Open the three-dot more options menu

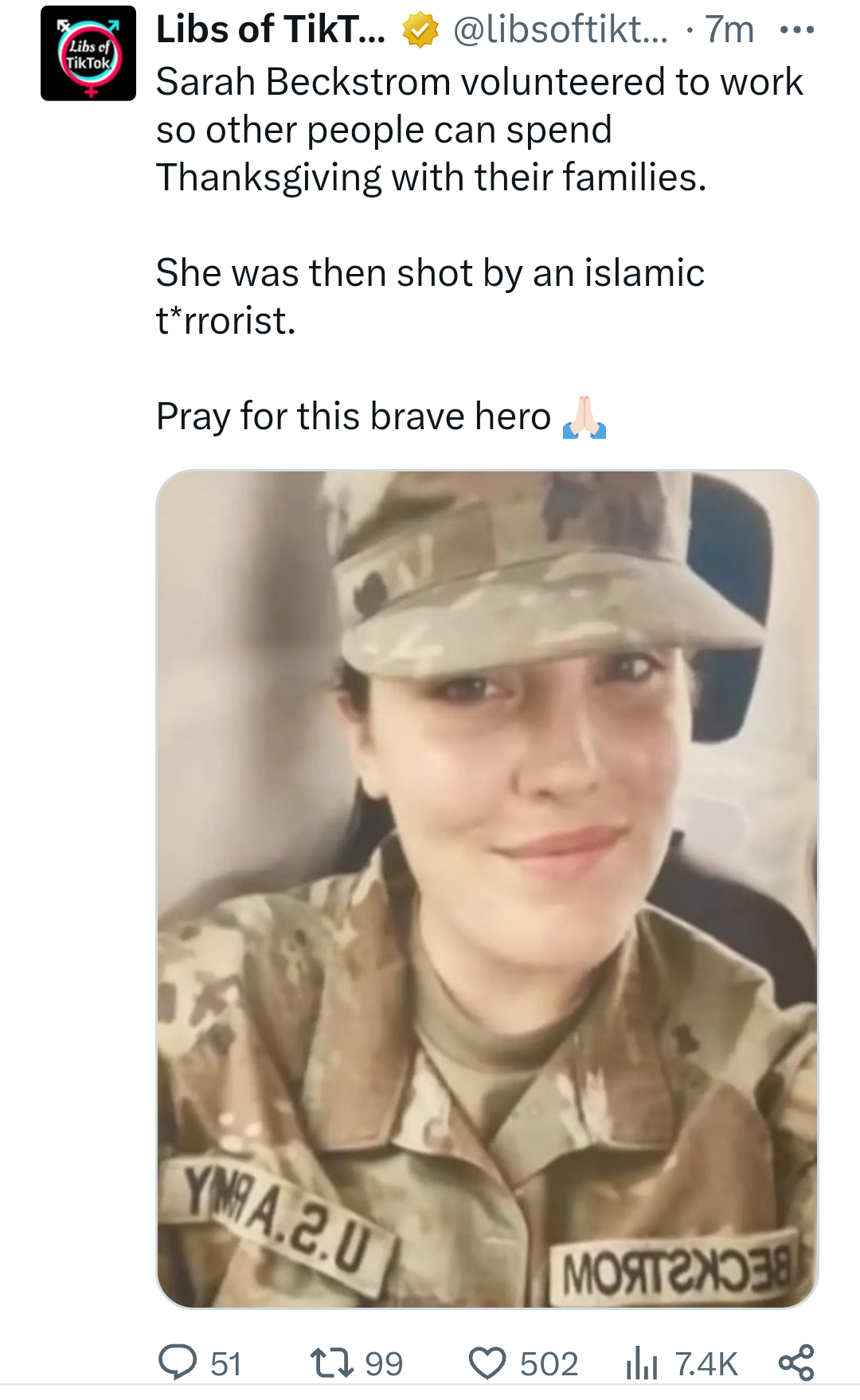[x=797, y=31]
